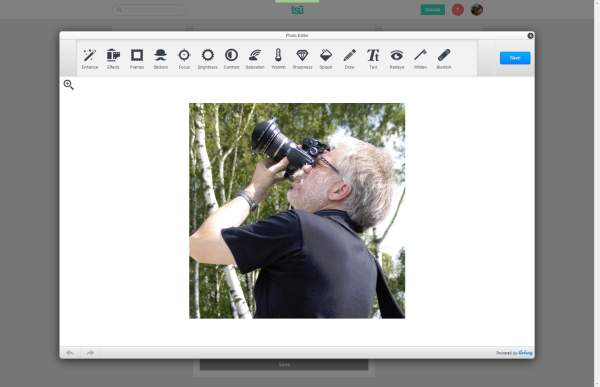Open the Powered by Aviary link
Screen dimensions: 600x387
tap(514, 353)
